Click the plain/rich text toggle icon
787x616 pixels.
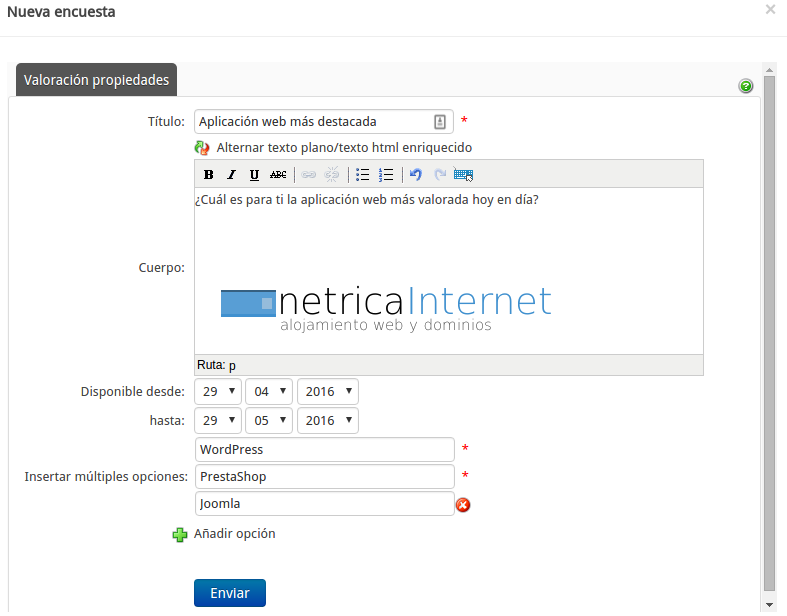coord(202,148)
